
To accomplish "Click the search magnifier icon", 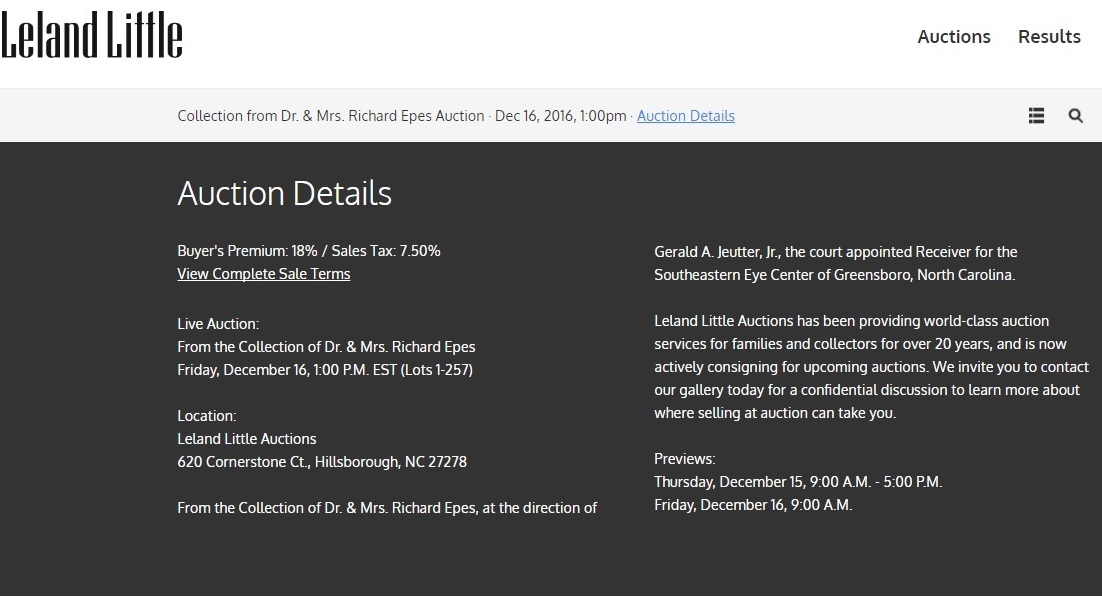I will tap(1075, 115).
